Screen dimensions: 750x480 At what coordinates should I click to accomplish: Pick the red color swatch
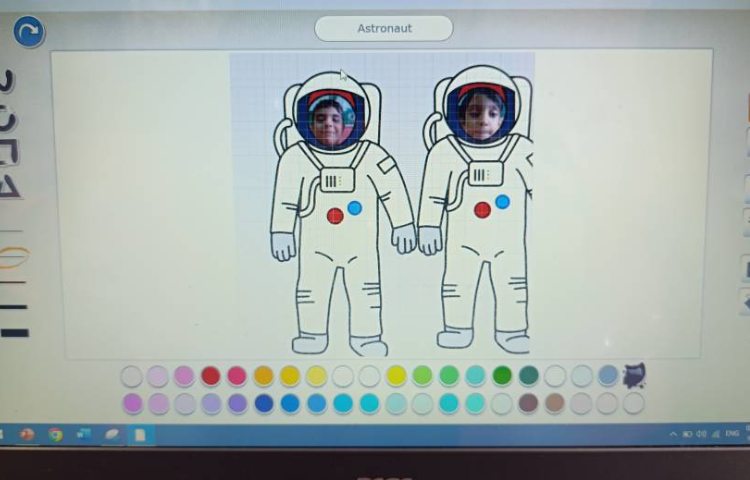pyautogui.click(x=210, y=376)
